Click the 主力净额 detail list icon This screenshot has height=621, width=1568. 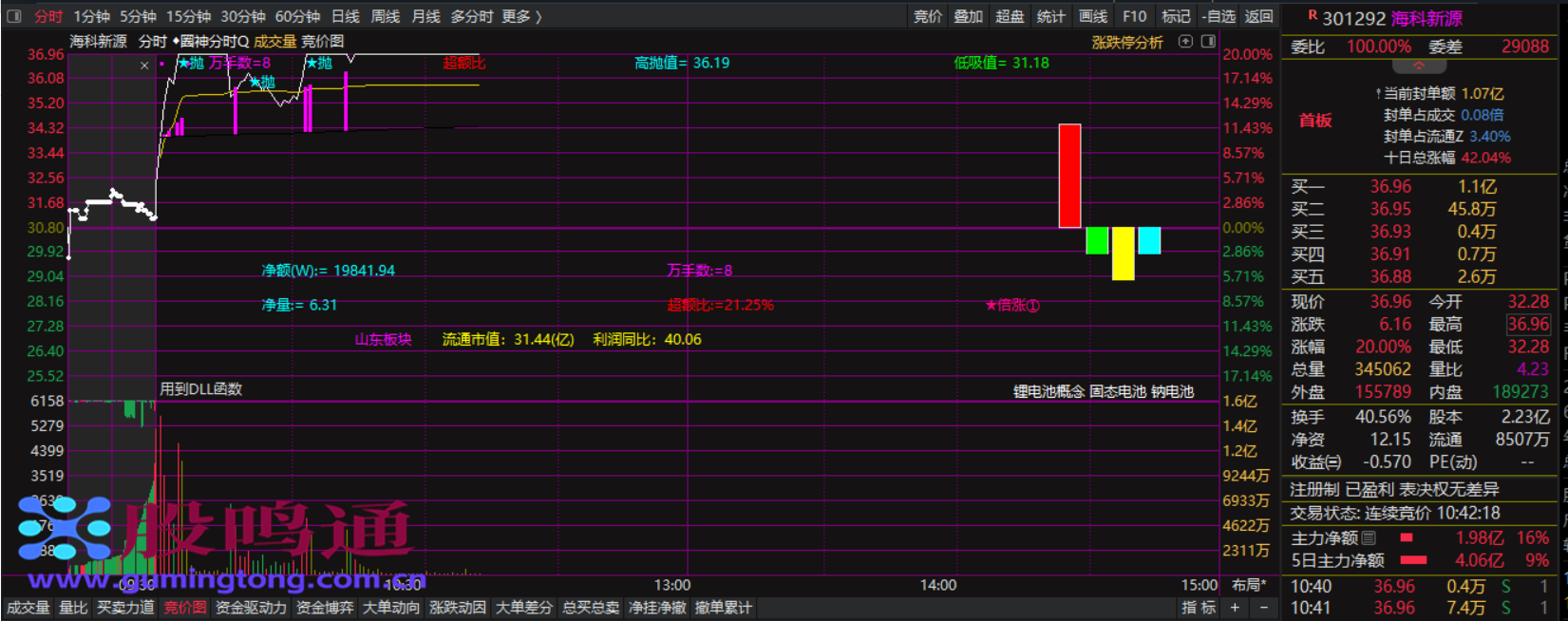click(1369, 538)
